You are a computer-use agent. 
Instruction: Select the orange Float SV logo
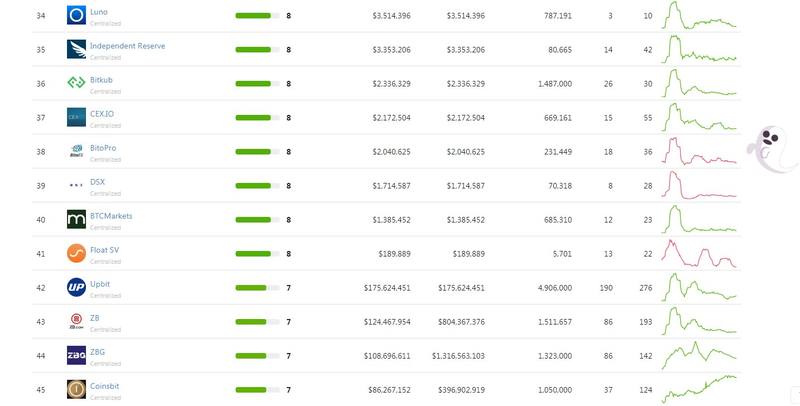click(77, 253)
